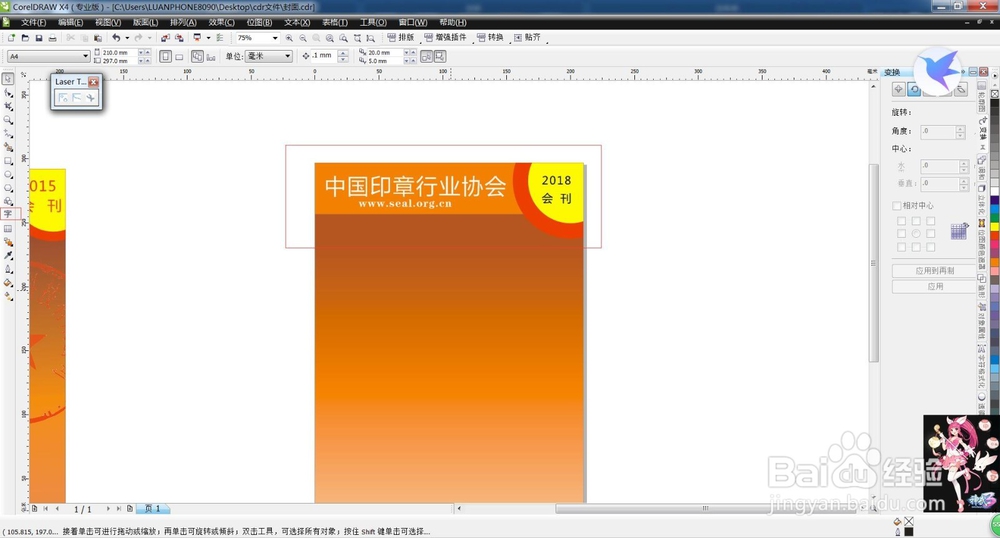Open the A4 paper size dropdown
The width and height of the screenshot is (1000, 538).
coord(85,57)
